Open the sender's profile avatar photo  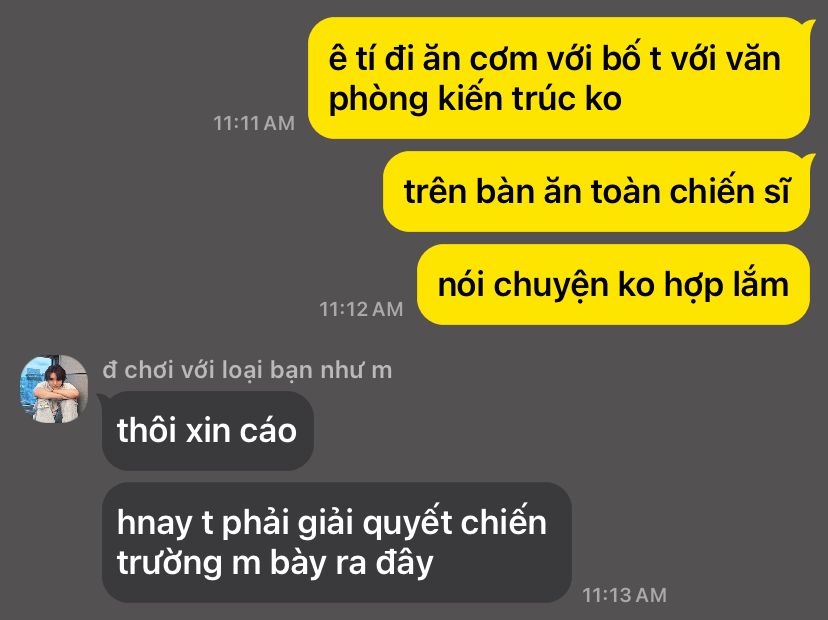pyautogui.click(x=54, y=389)
